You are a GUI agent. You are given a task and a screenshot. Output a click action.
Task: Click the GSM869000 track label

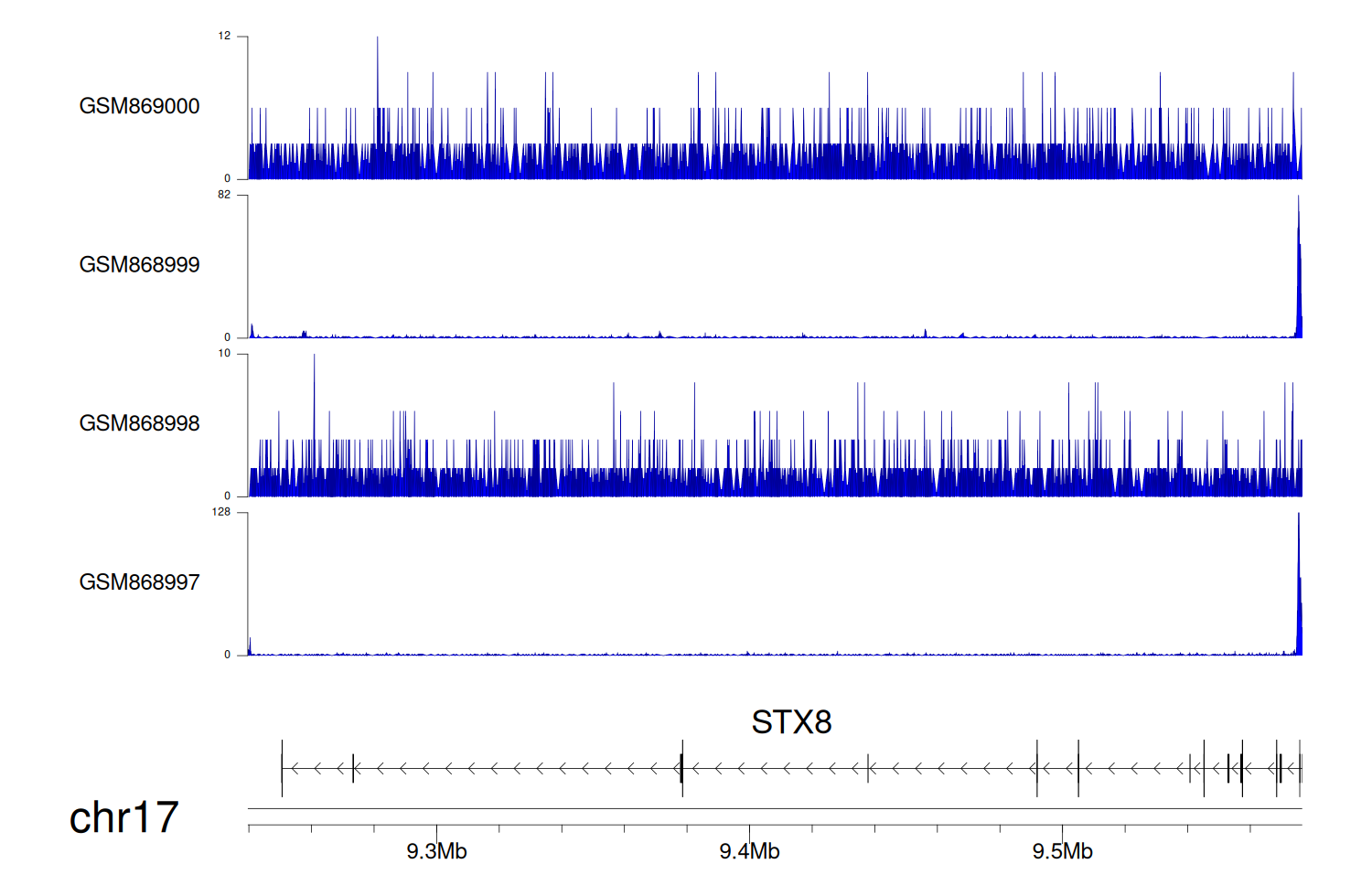139,106
